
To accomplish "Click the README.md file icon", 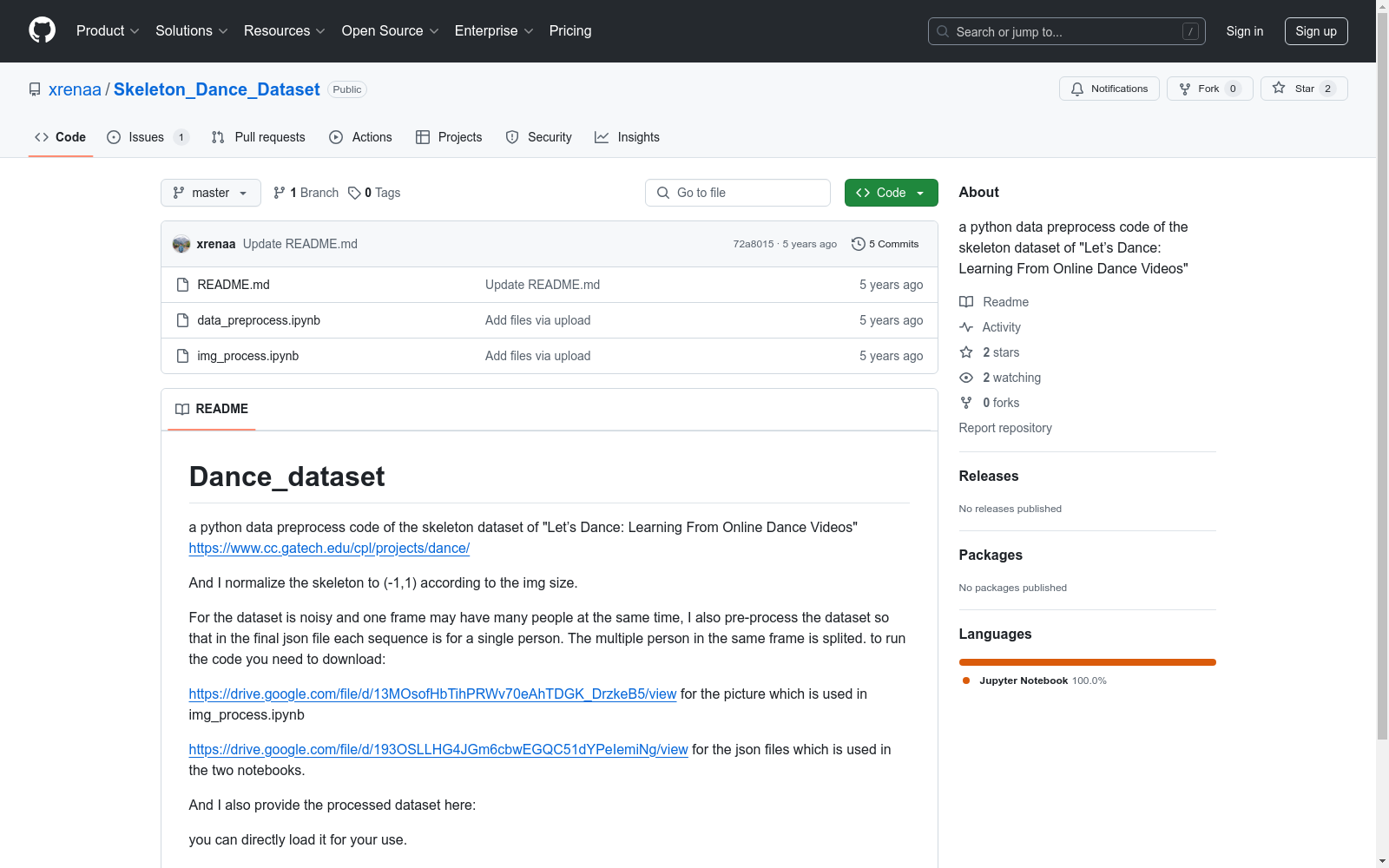I will tap(182, 285).
